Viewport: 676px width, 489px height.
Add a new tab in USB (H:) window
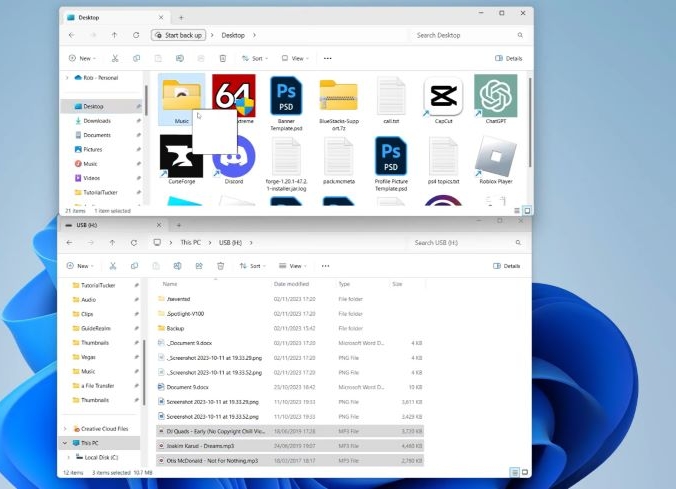point(179,225)
